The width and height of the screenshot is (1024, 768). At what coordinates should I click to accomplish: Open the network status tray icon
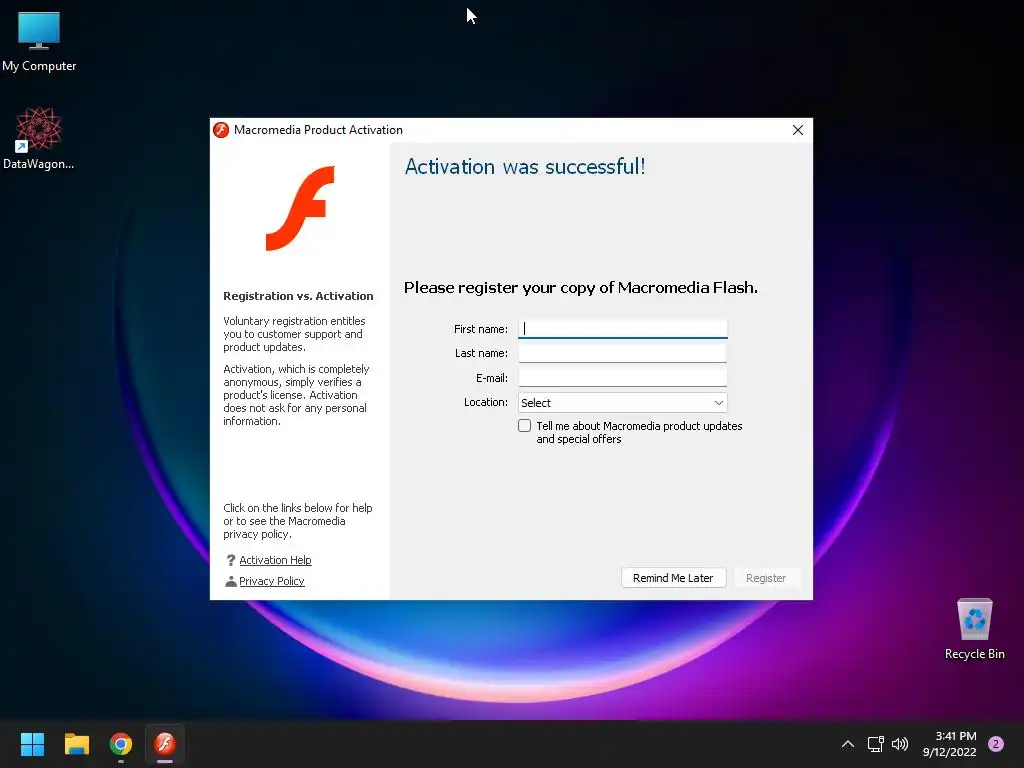click(x=875, y=744)
